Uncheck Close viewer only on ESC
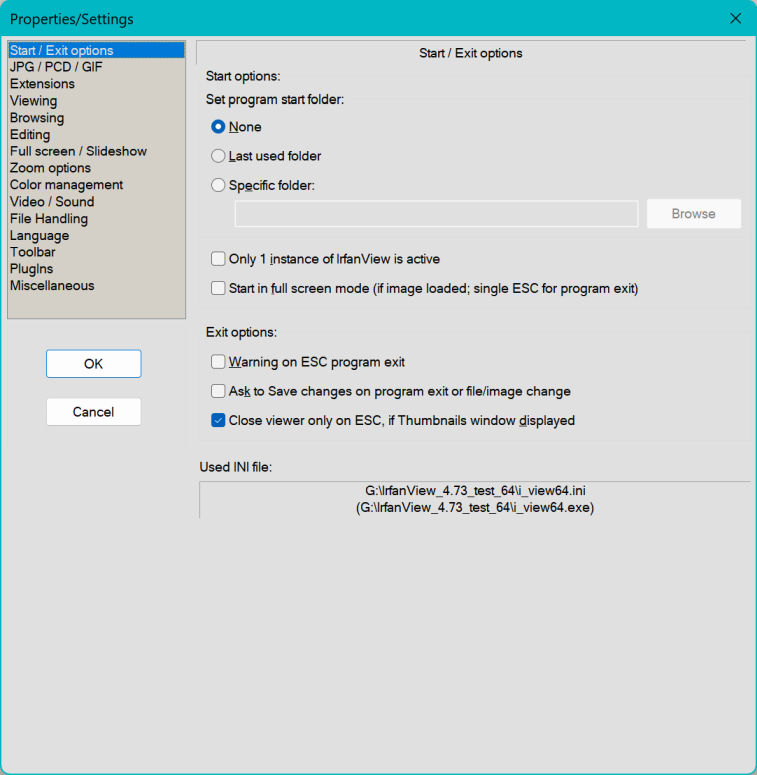757x775 pixels. point(218,421)
